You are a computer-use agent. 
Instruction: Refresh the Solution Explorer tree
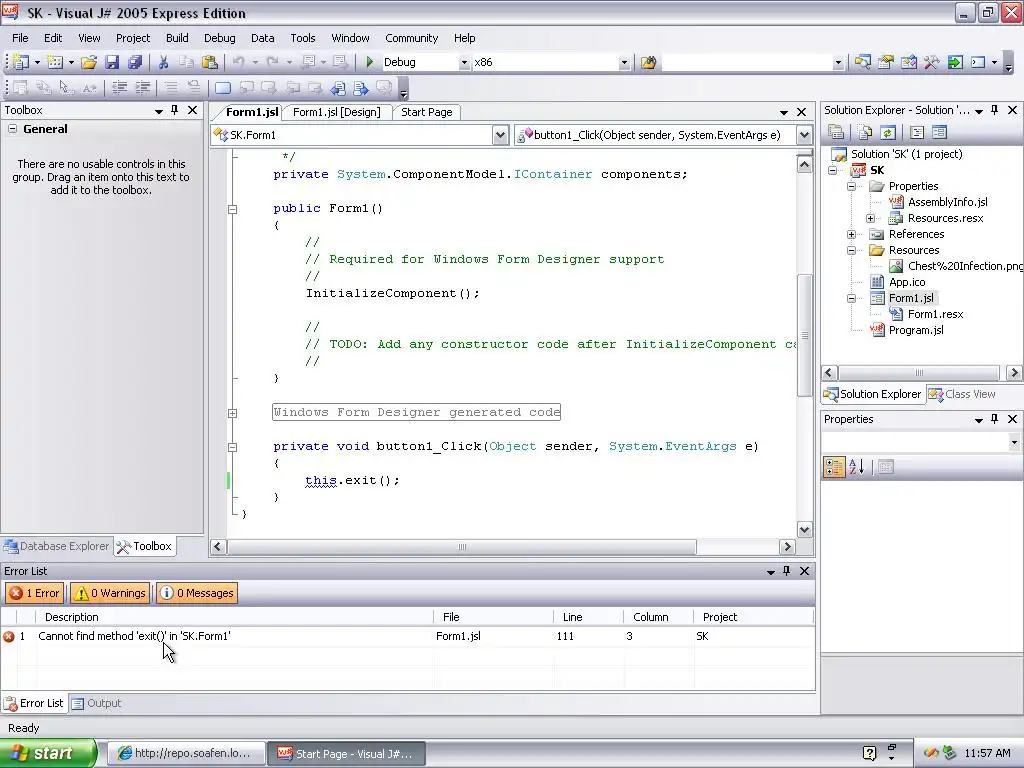tap(887, 133)
